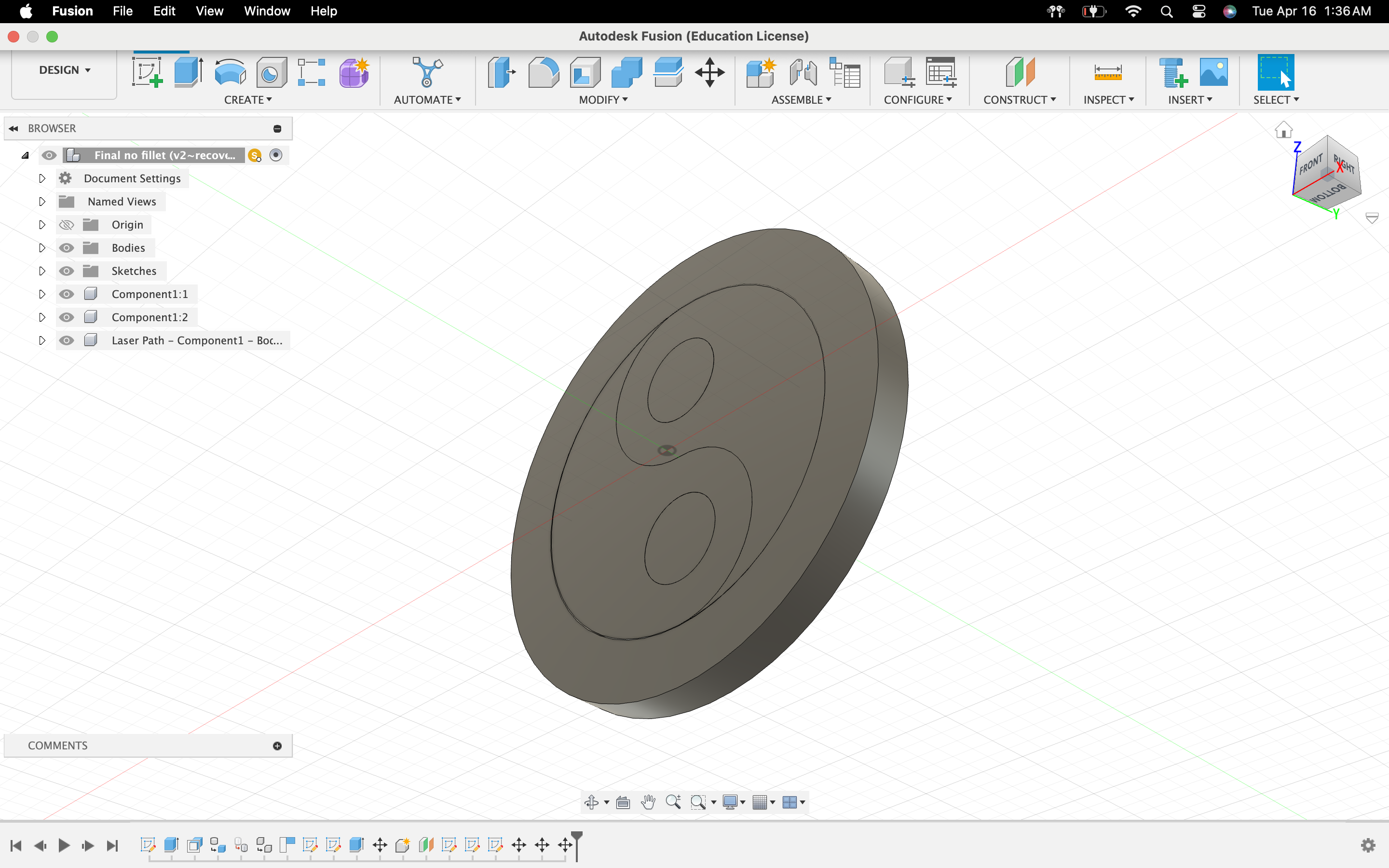Select the Joint tool
This screenshot has width=1389, height=868.
click(803, 73)
